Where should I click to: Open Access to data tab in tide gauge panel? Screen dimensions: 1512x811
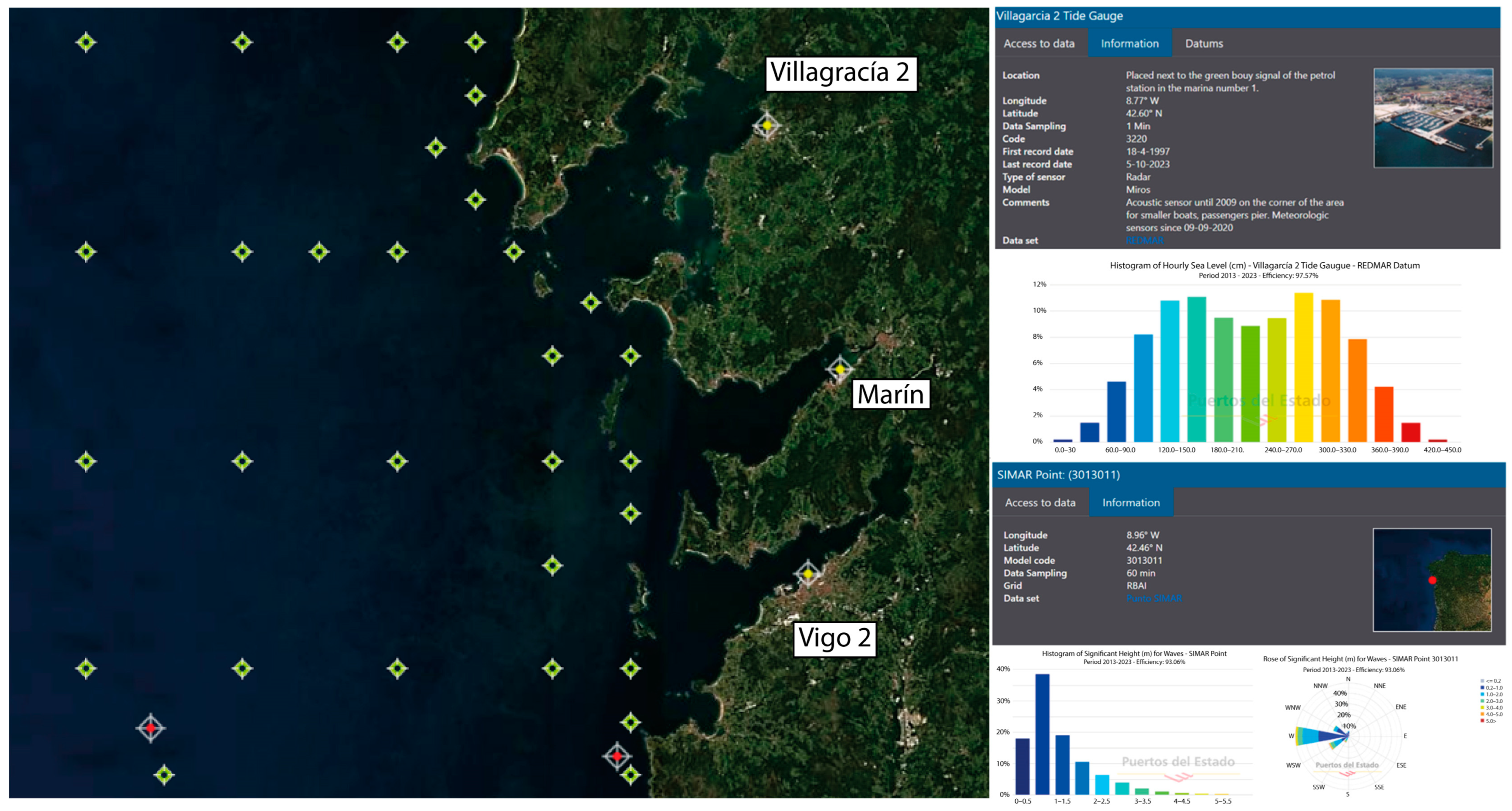1038,44
